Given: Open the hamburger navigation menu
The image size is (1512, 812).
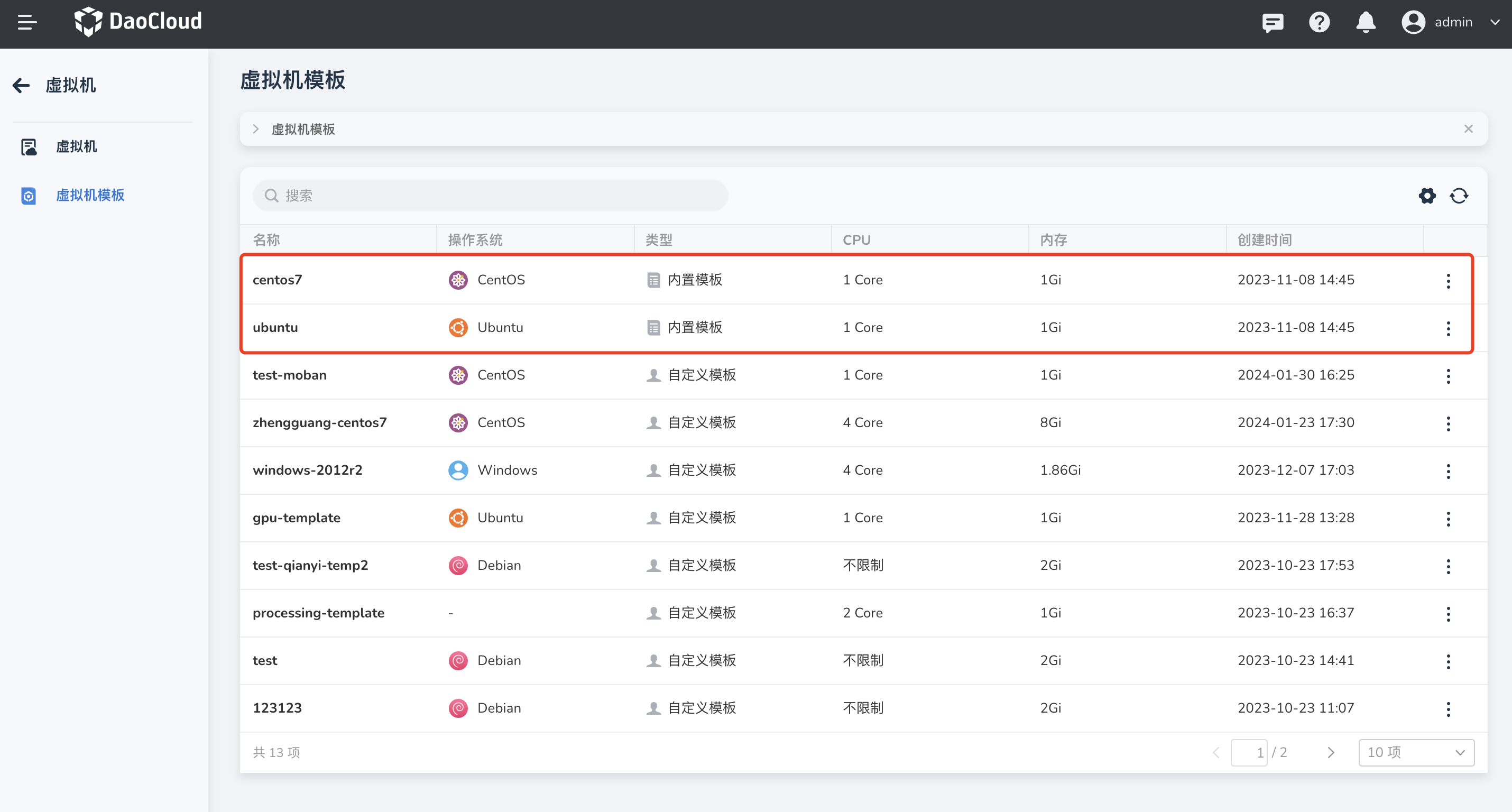Looking at the screenshot, I should 27,22.
